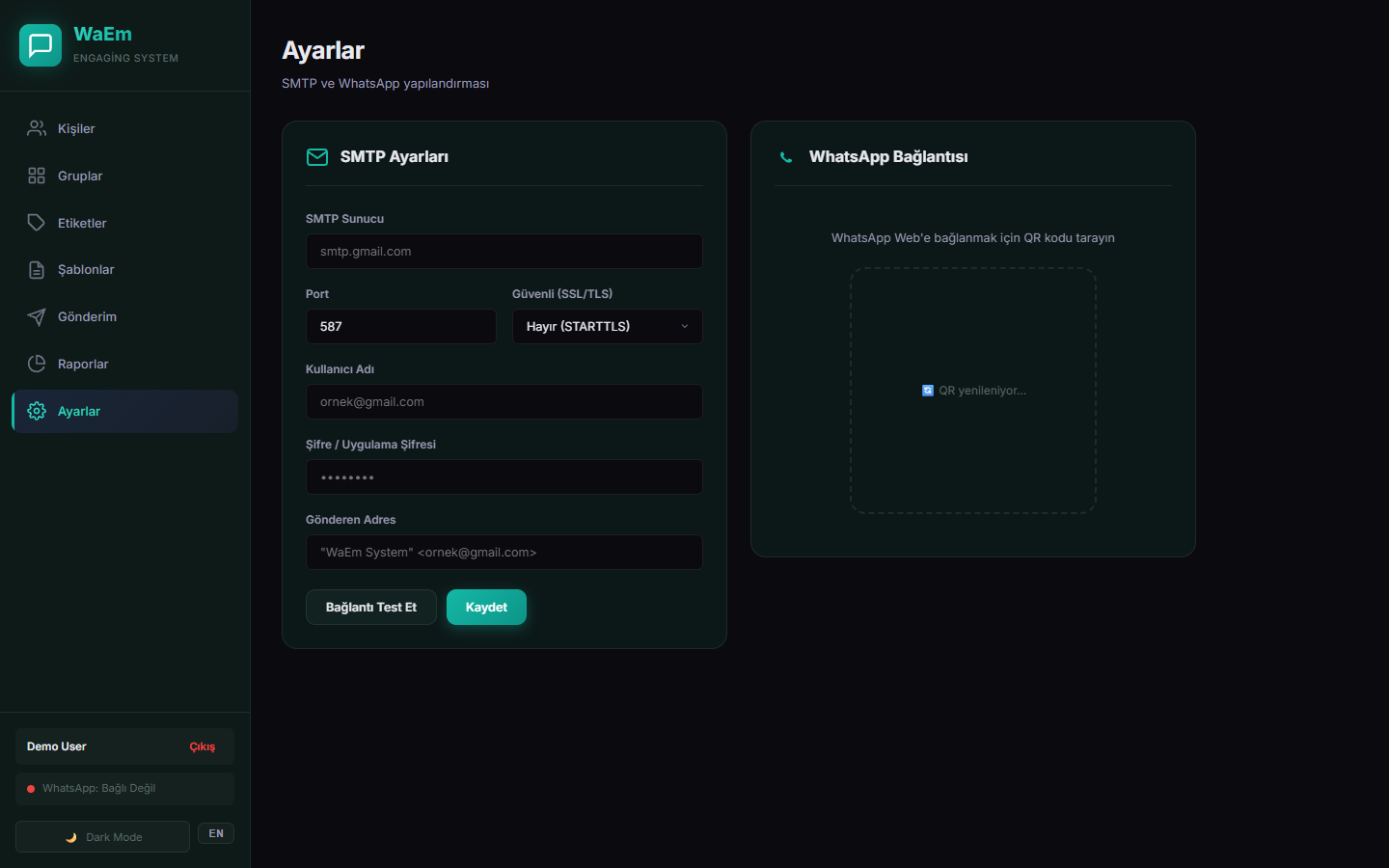Click the Şablonlar document icon
This screenshot has height=868, width=1389.
[37, 270]
